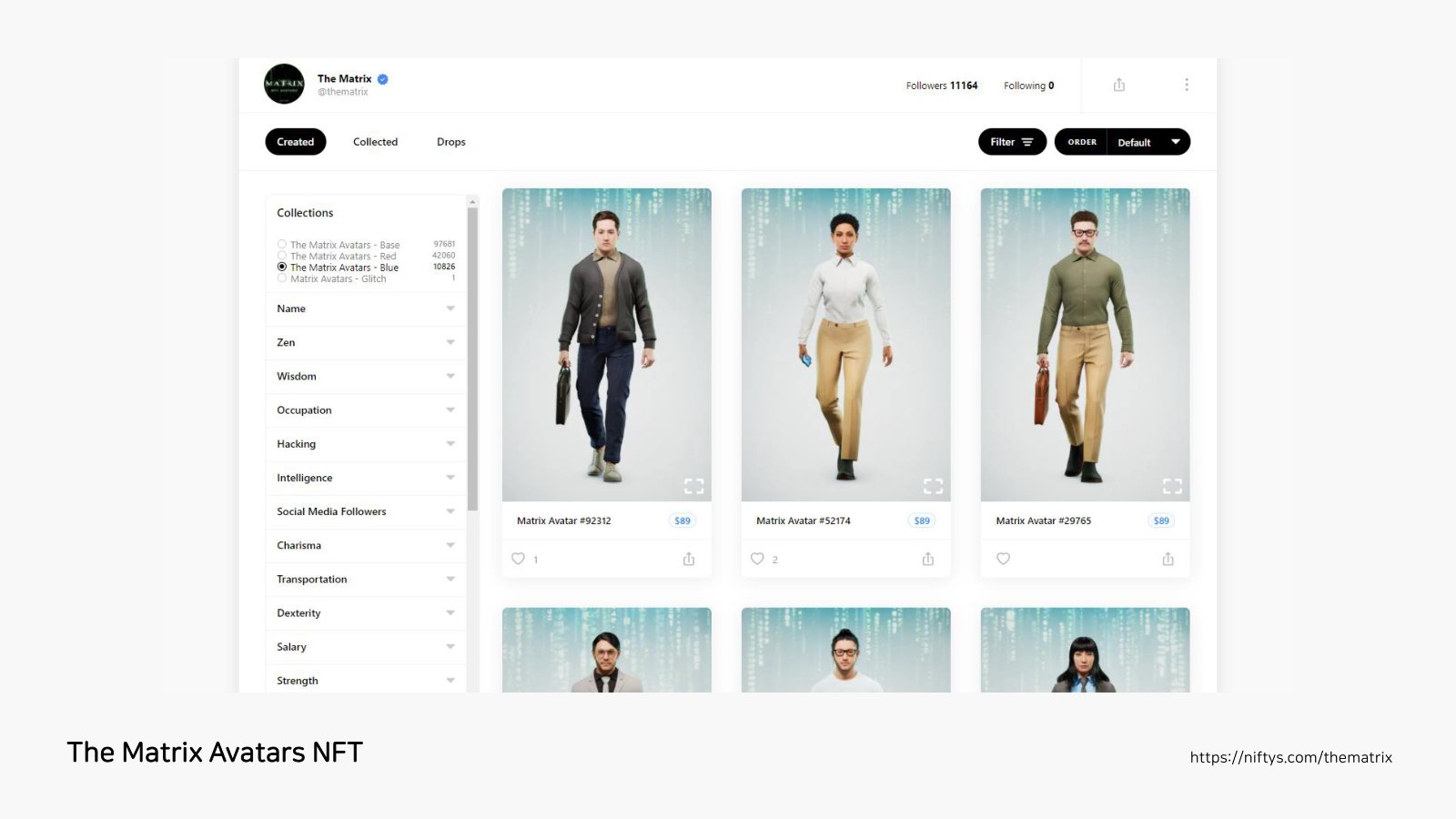Screen dimensions: 1456x819
Task: Expand the Strength filter section
Action: click(x=366, y=681)
